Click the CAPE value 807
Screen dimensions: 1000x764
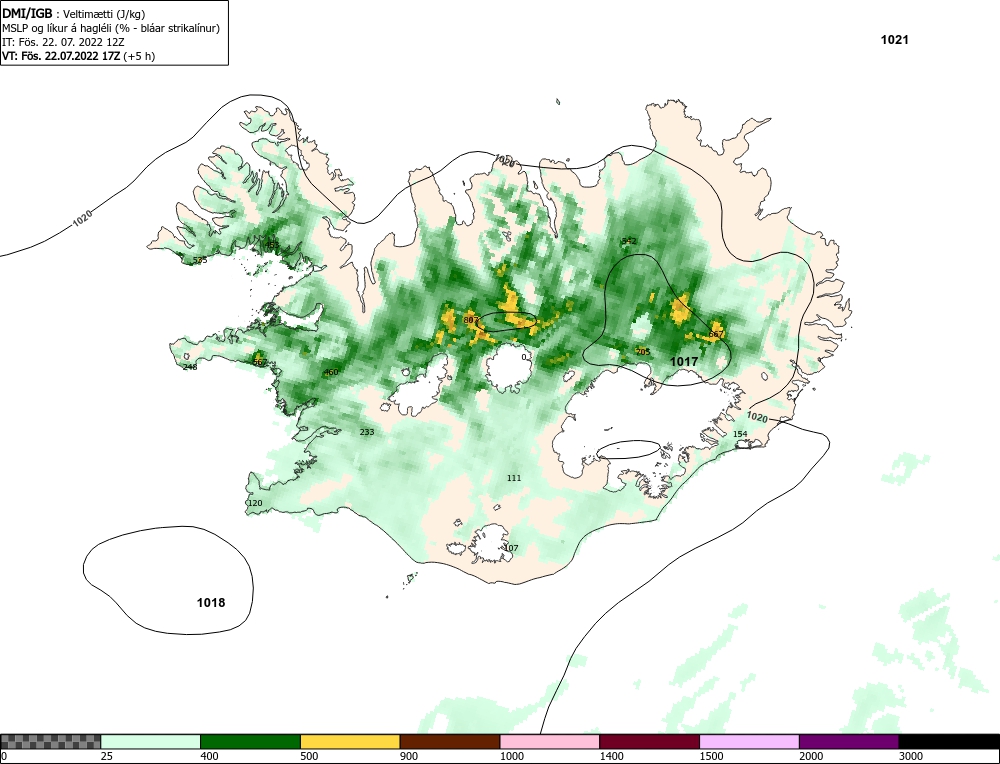[x=471, y=320]
